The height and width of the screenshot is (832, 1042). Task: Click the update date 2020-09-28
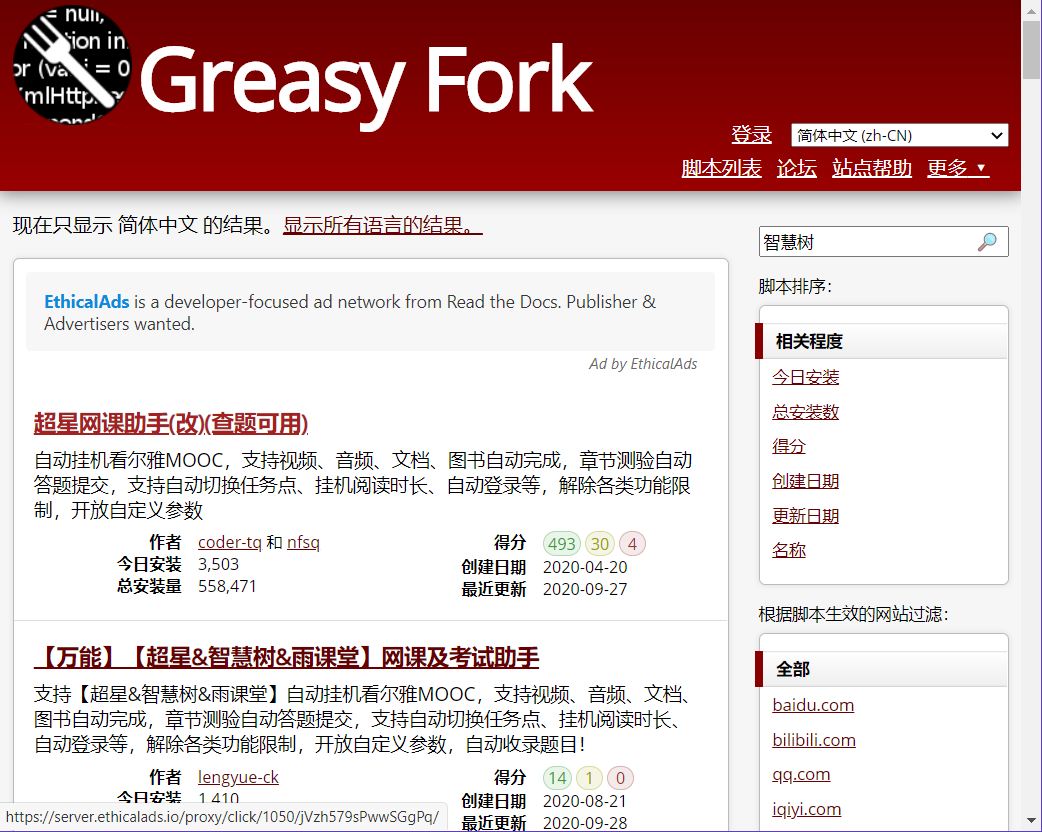pyautogui.click(x=585, y=823)
